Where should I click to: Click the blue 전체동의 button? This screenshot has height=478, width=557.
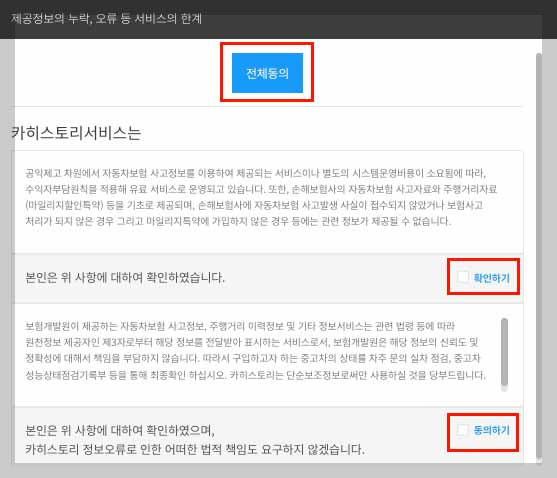click(267, 73)
